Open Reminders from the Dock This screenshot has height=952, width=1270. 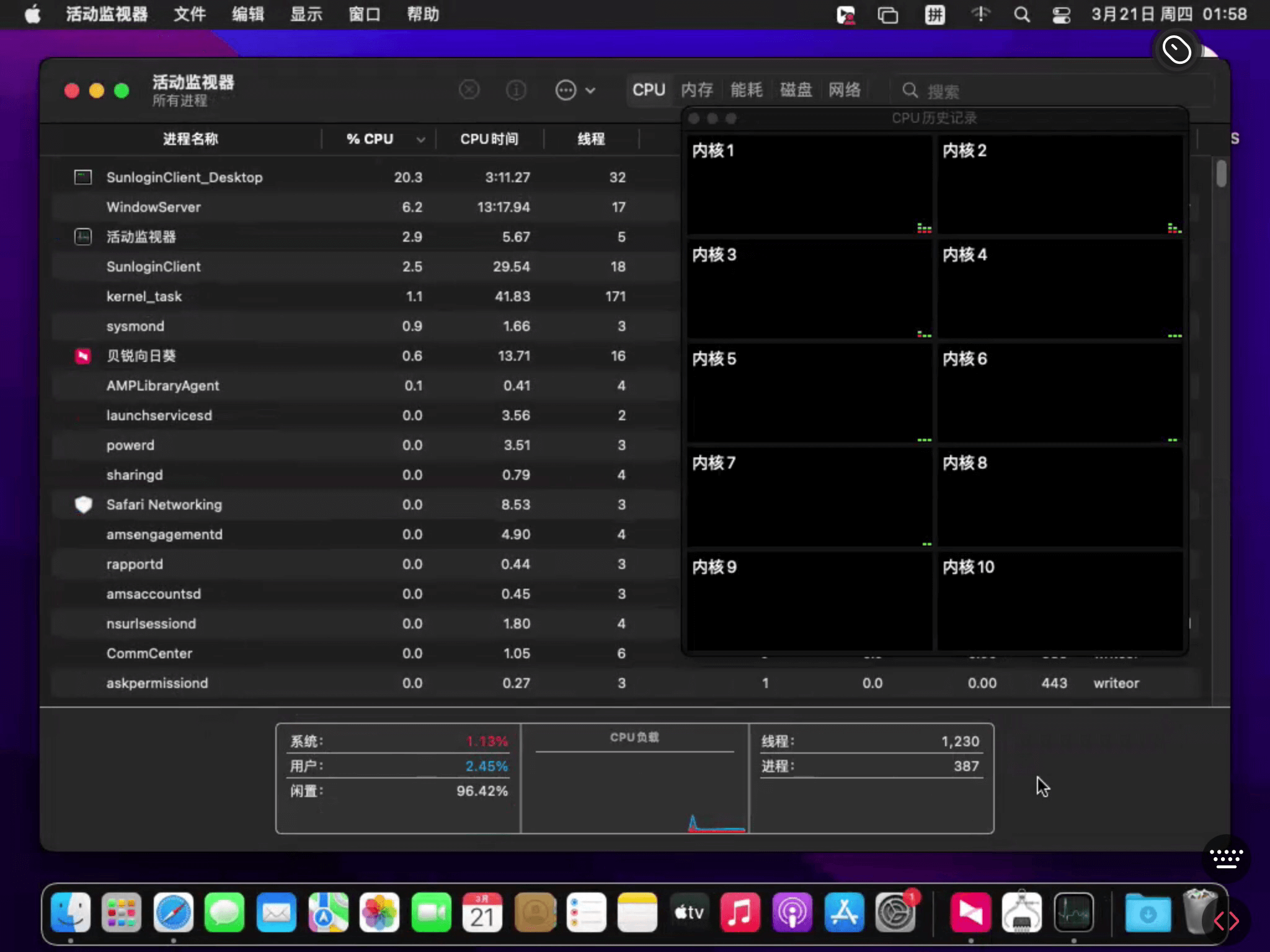[x=586, y=912]
